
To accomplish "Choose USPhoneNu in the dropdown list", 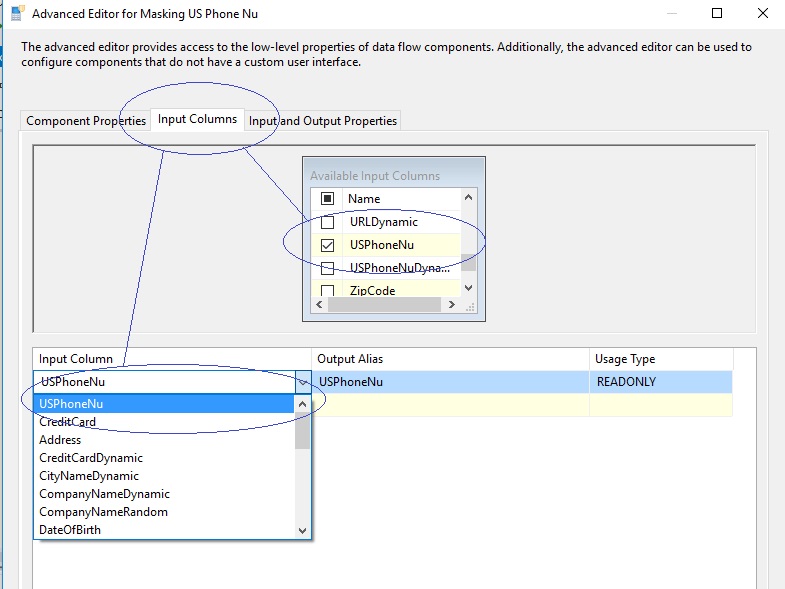I will 164,404.
